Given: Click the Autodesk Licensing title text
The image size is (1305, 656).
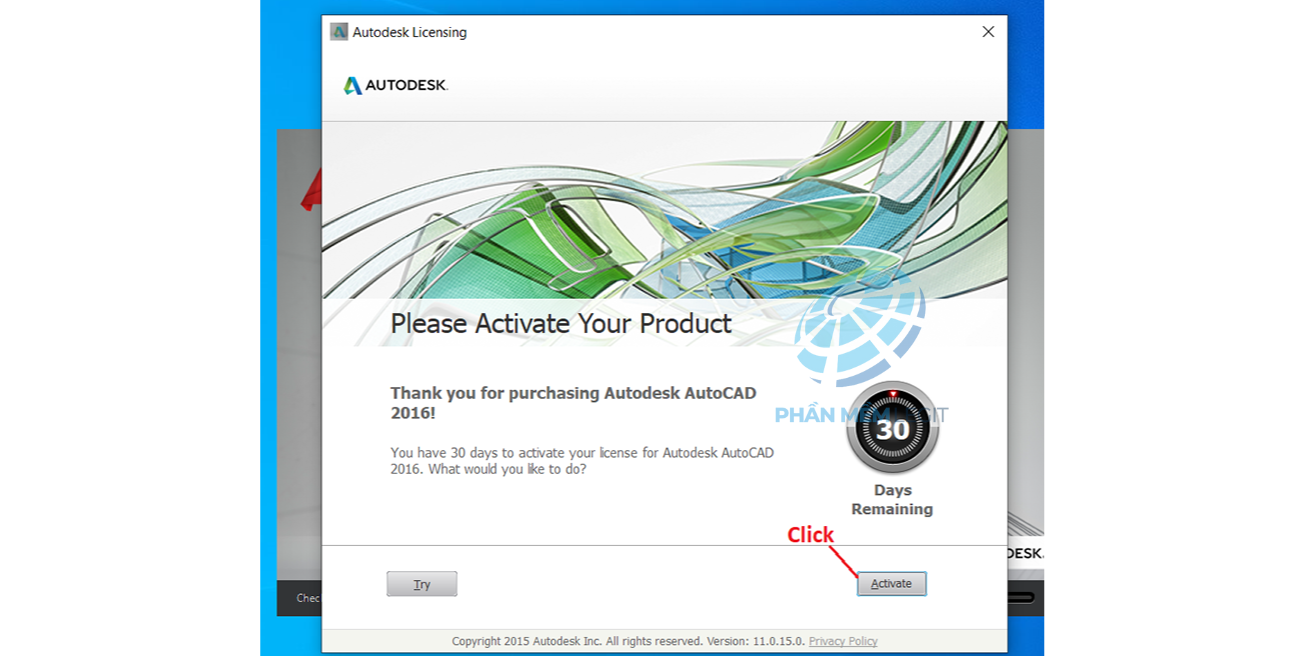Looking at the screenshot, I should [410, 32].
